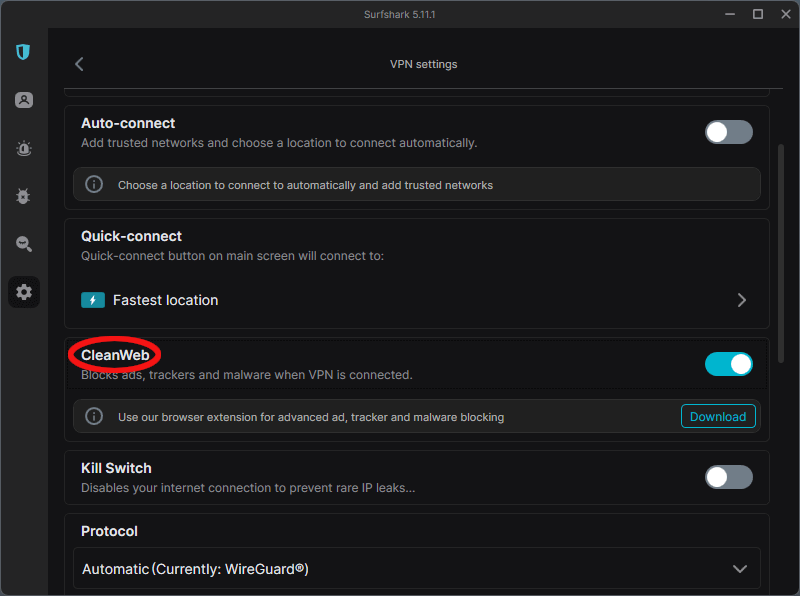Open the Settings gear in sidebar
Screen dimensions: 800x596
coord(23,292)
